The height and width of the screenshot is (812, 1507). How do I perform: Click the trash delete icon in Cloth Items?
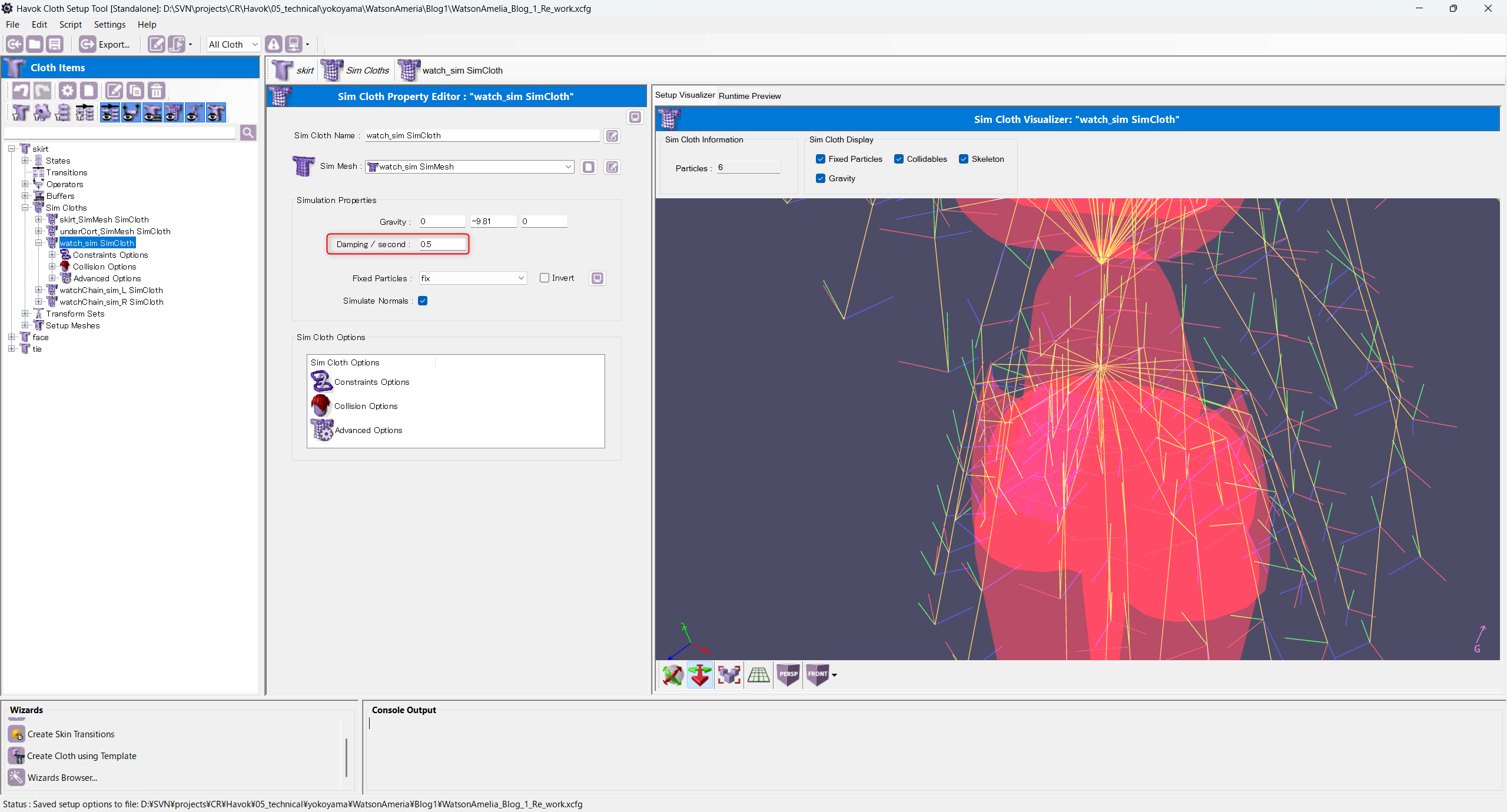pyautogui.click(x=157, y=91)
